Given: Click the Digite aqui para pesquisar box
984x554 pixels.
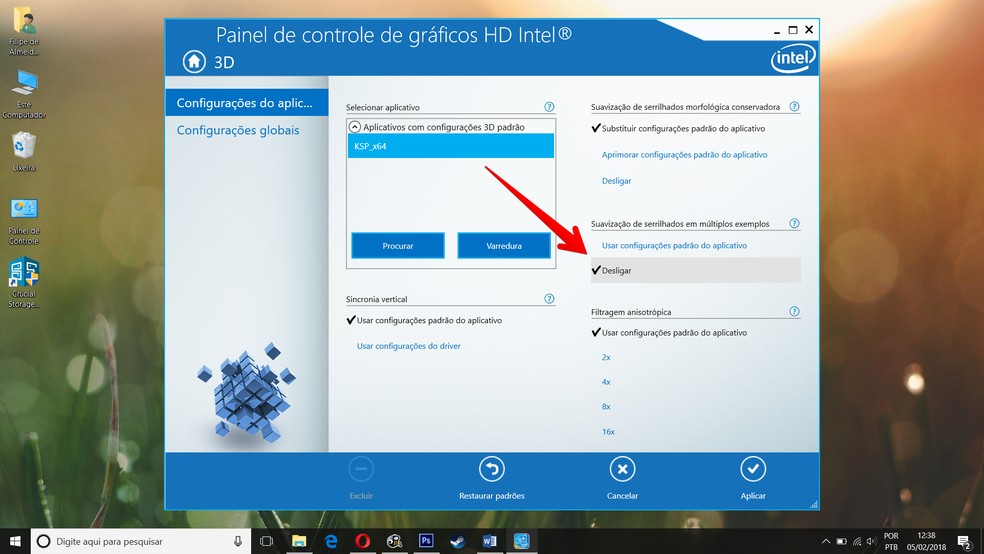Looking at the screenshot, I should coord(141,541).
